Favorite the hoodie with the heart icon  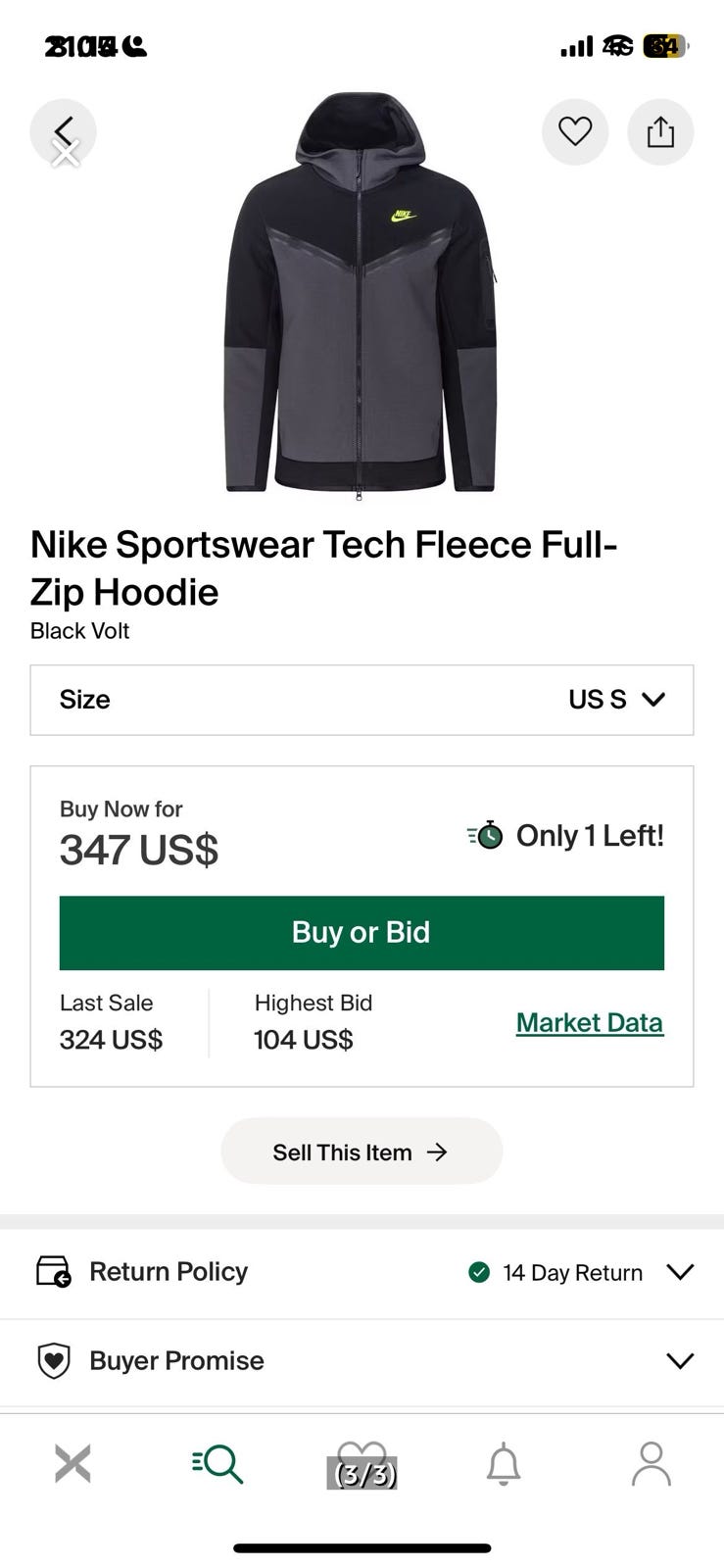[575, 131]
